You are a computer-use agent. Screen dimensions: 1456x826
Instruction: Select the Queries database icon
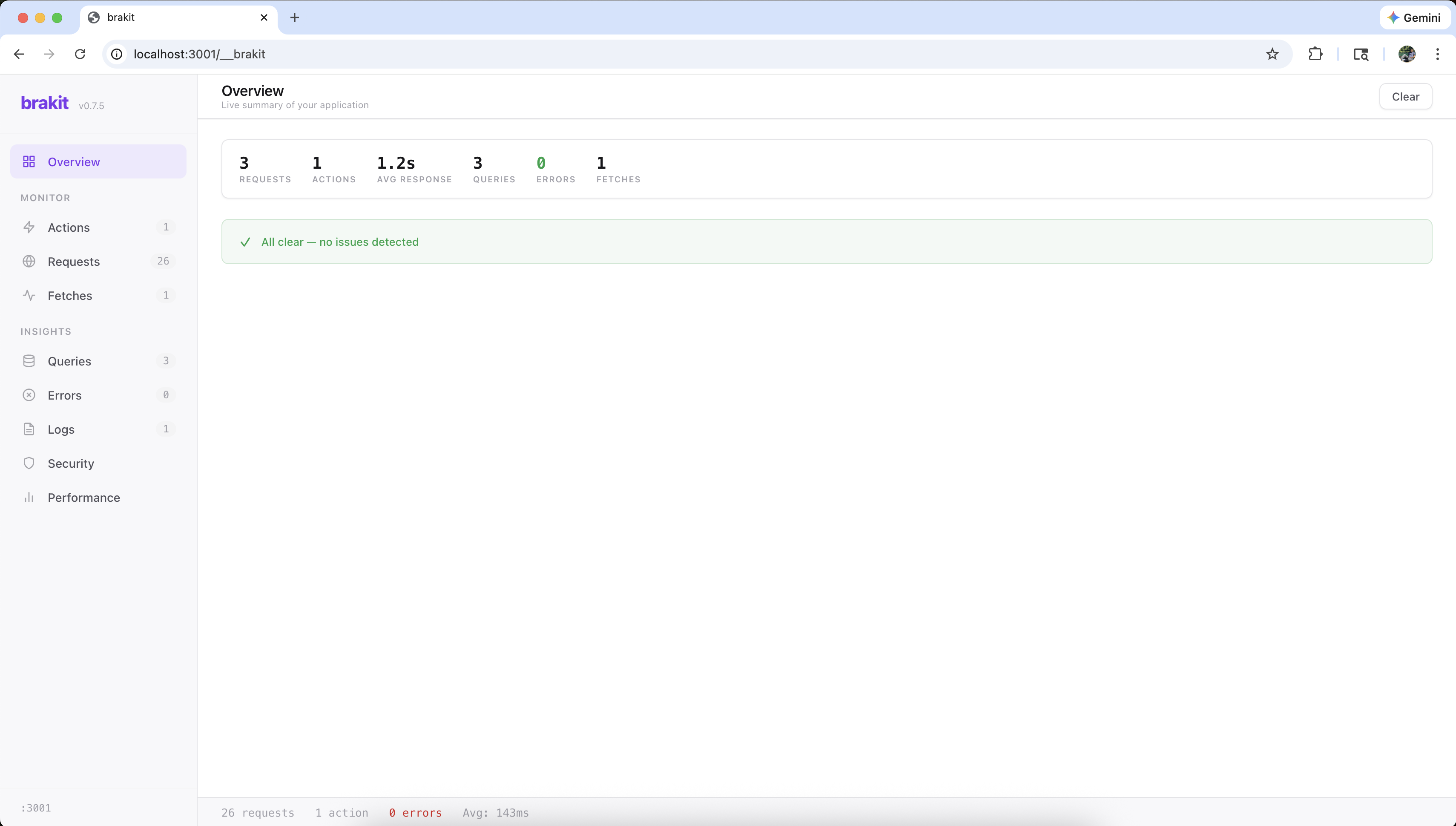29,361
